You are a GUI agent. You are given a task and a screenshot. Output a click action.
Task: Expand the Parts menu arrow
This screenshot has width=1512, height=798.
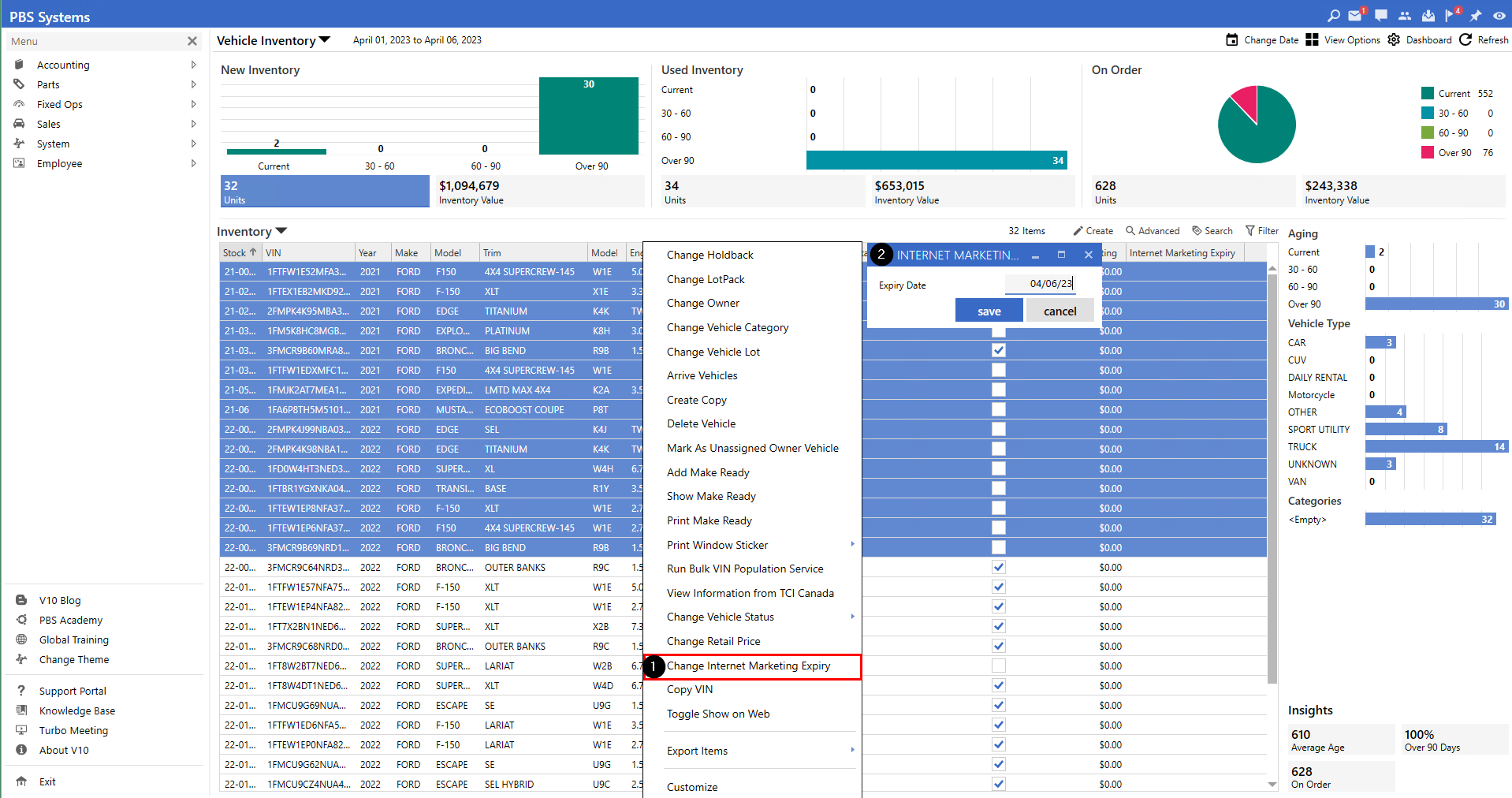193,84
